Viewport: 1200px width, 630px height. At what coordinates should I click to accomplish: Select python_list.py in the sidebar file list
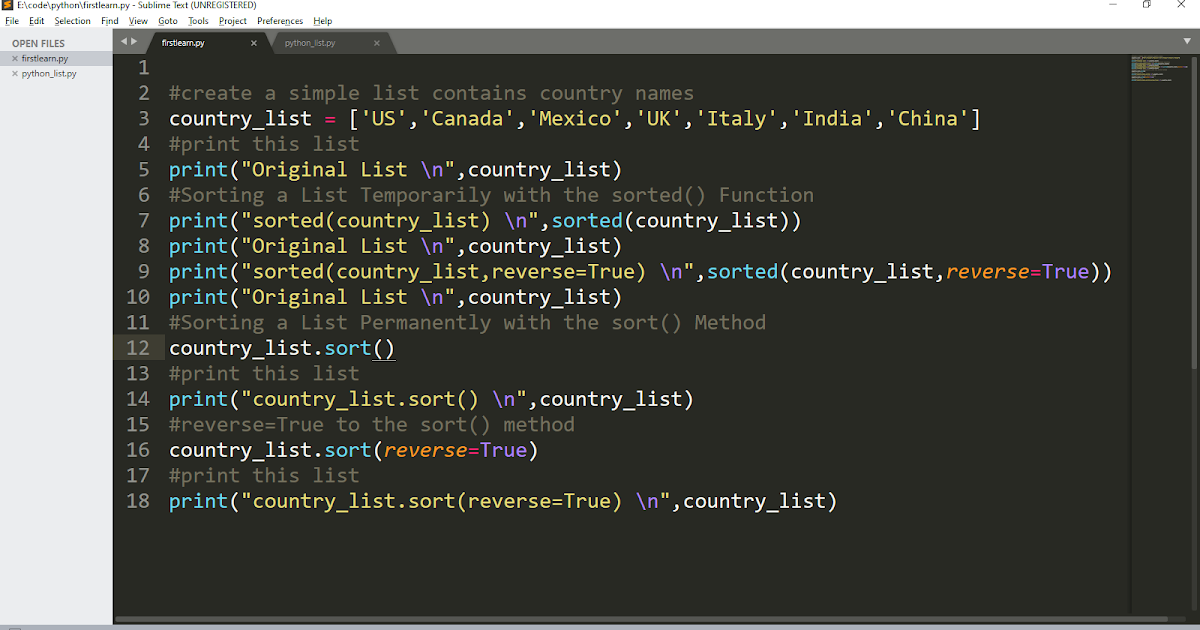click(x=48, y=72)
